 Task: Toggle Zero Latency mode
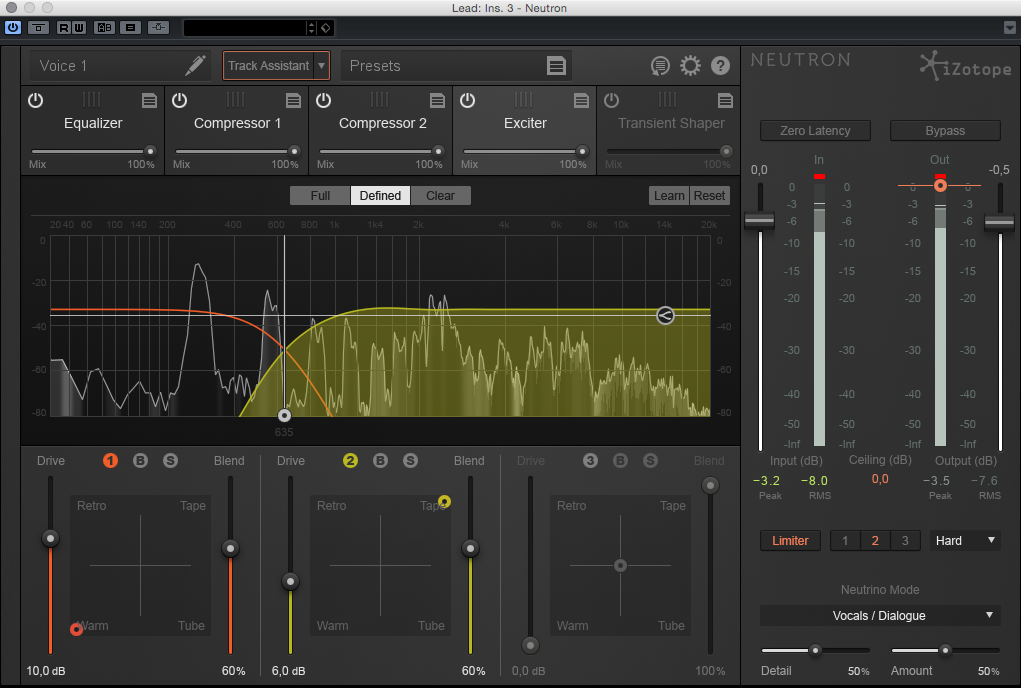tap(815, 130)
